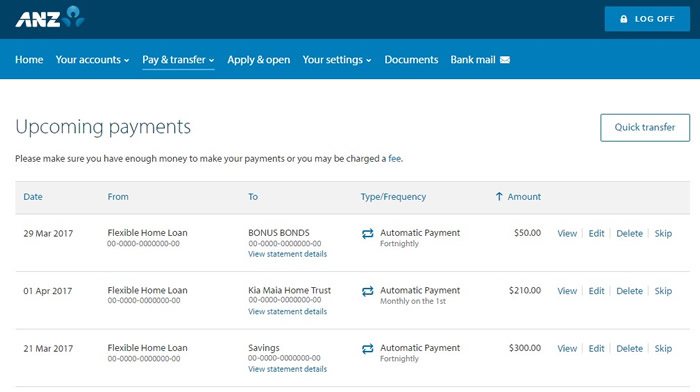Click the Bank mail envelope icon

point(505,60)
